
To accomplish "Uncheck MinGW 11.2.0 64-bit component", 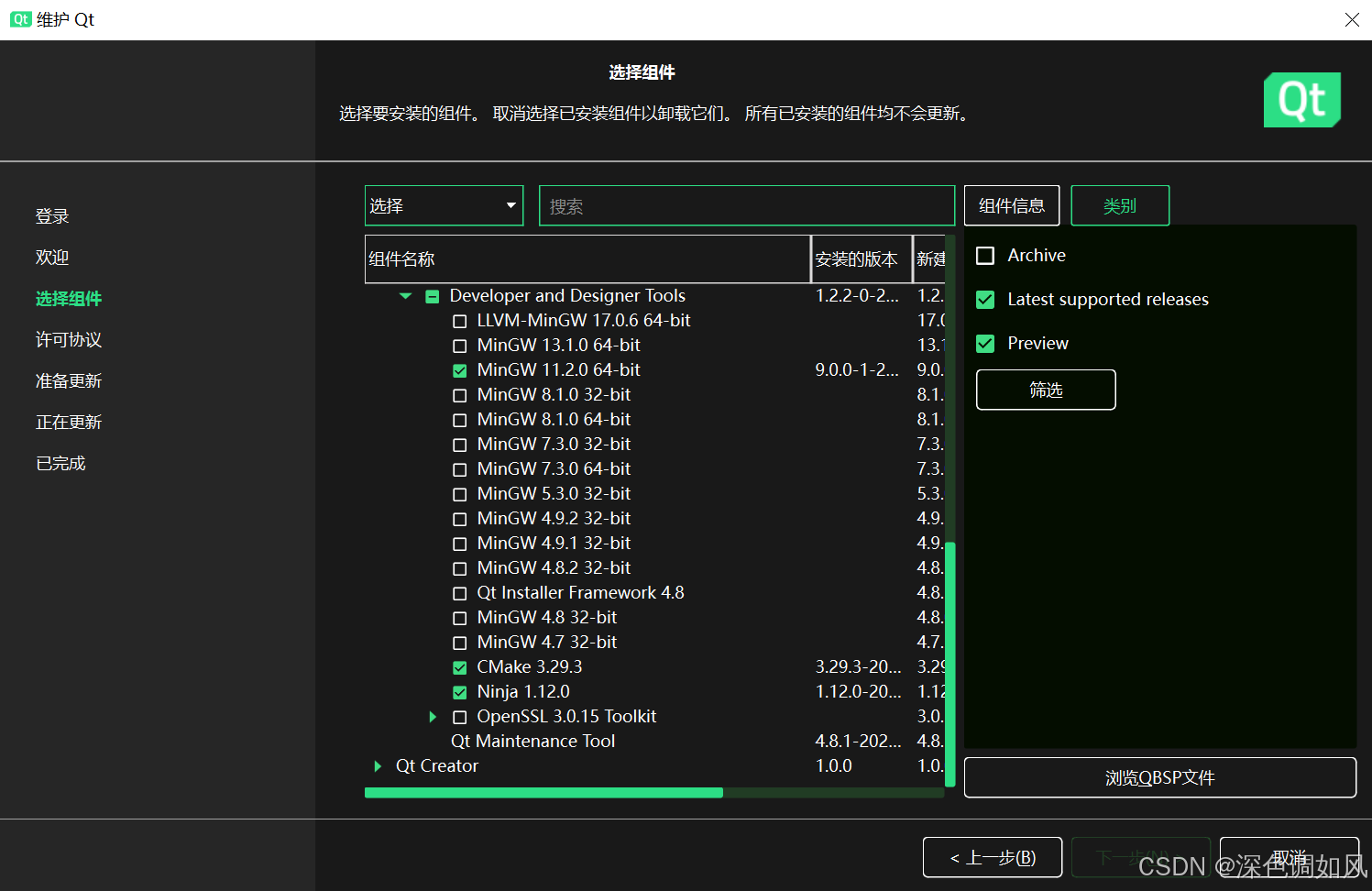I will point(460,370).
